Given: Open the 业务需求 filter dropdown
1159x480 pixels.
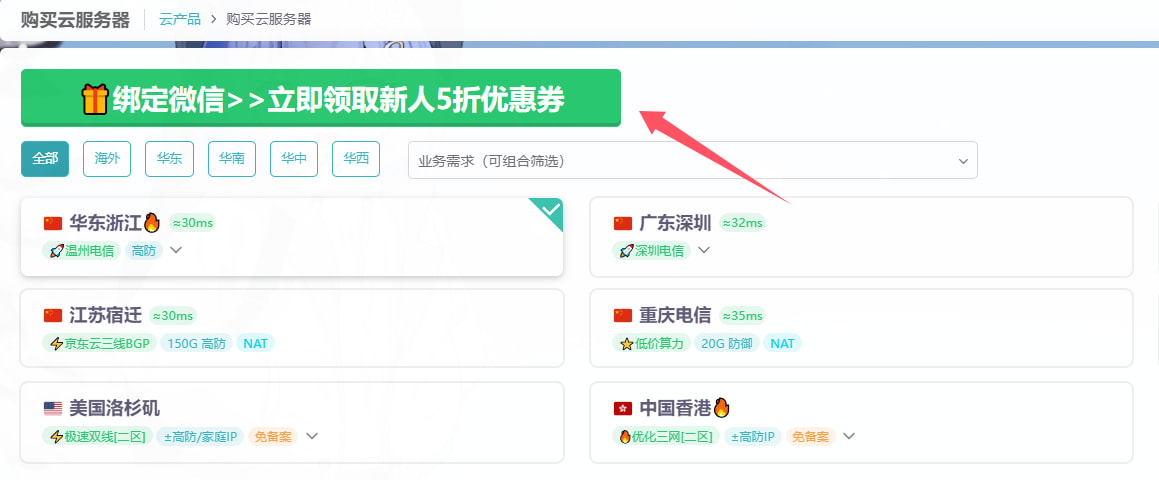Looking at the screenshot, I should 693,160.
